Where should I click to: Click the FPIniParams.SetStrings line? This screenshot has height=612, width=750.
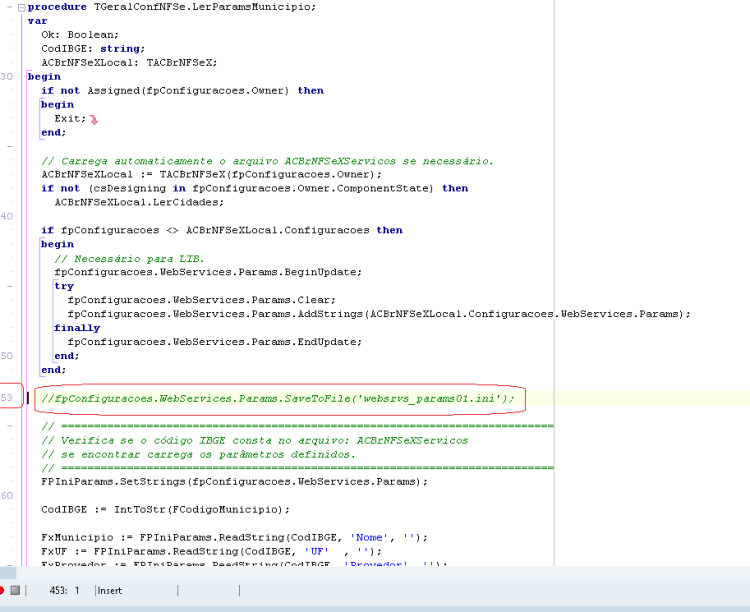(234, 482)
